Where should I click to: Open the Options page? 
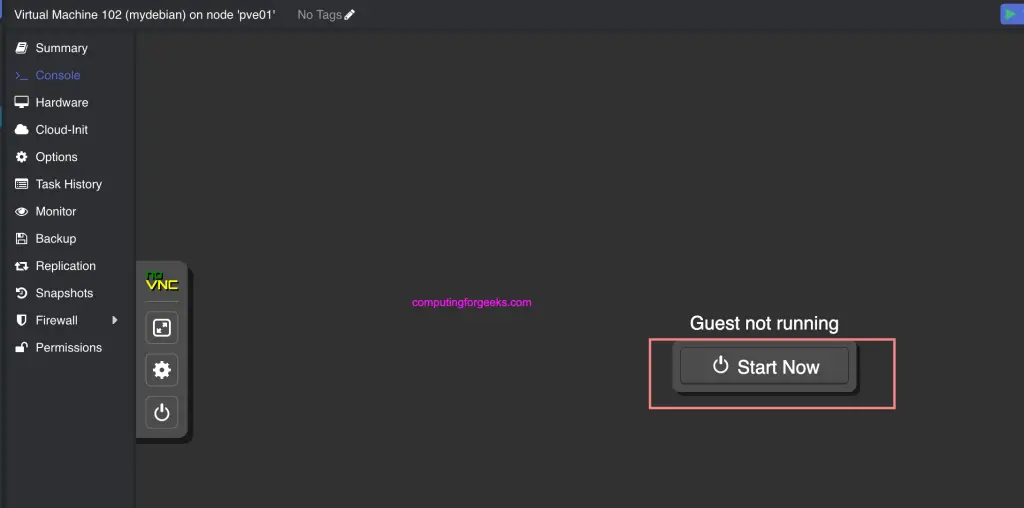point(56,157)
